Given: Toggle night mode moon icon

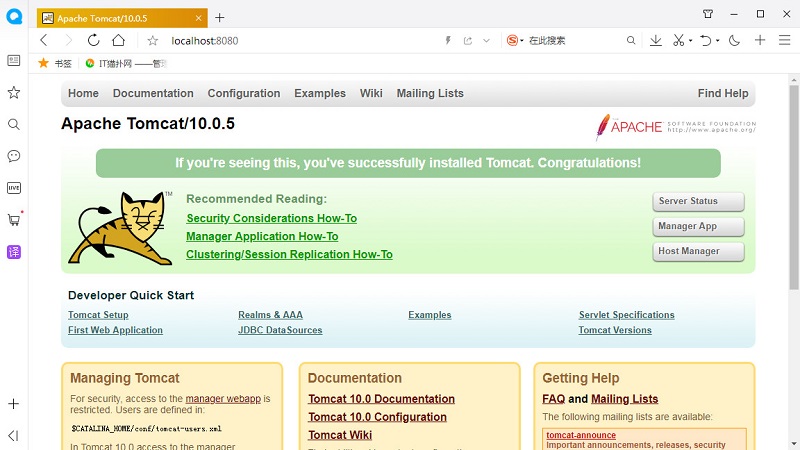Looking at the screenshot, I should 734,40.
